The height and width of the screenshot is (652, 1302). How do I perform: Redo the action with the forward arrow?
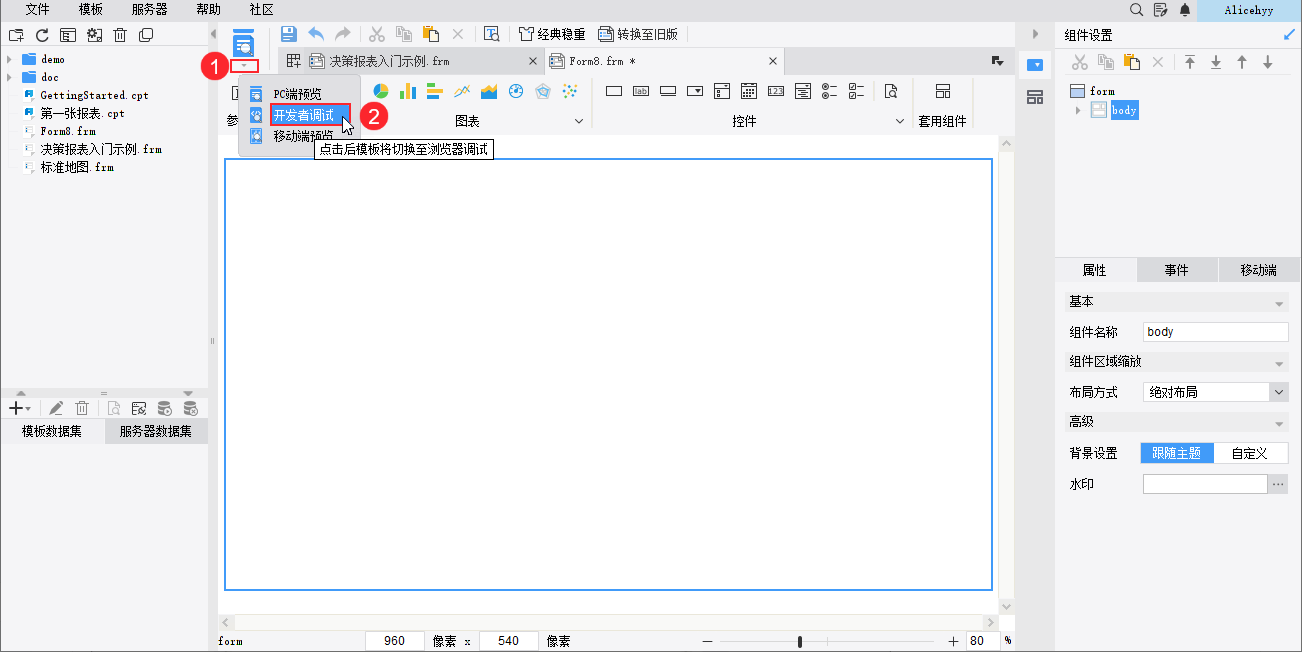pyautogui.click(x=343, y=33)
